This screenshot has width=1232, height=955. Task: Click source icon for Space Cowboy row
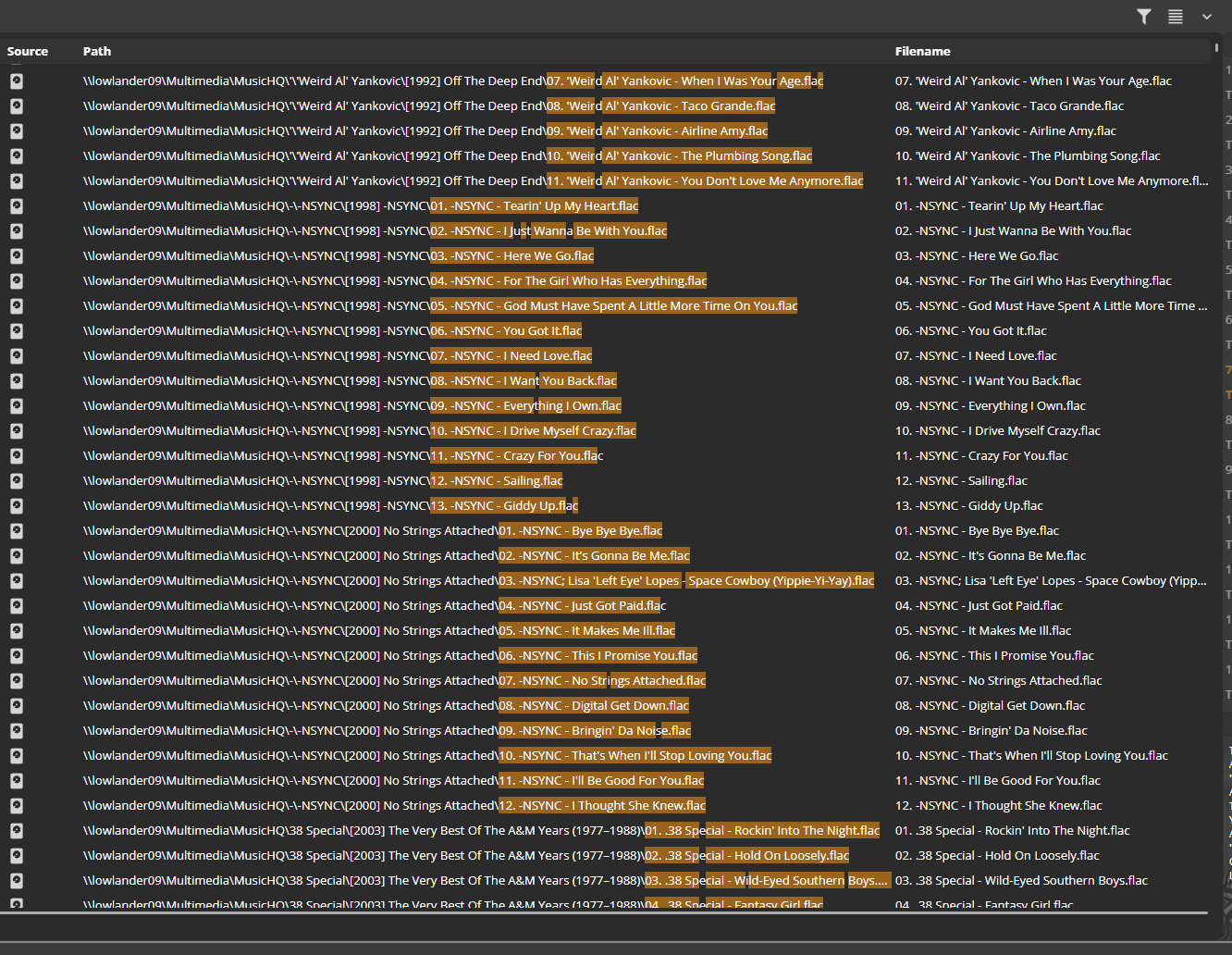click(x=17, y=581)
